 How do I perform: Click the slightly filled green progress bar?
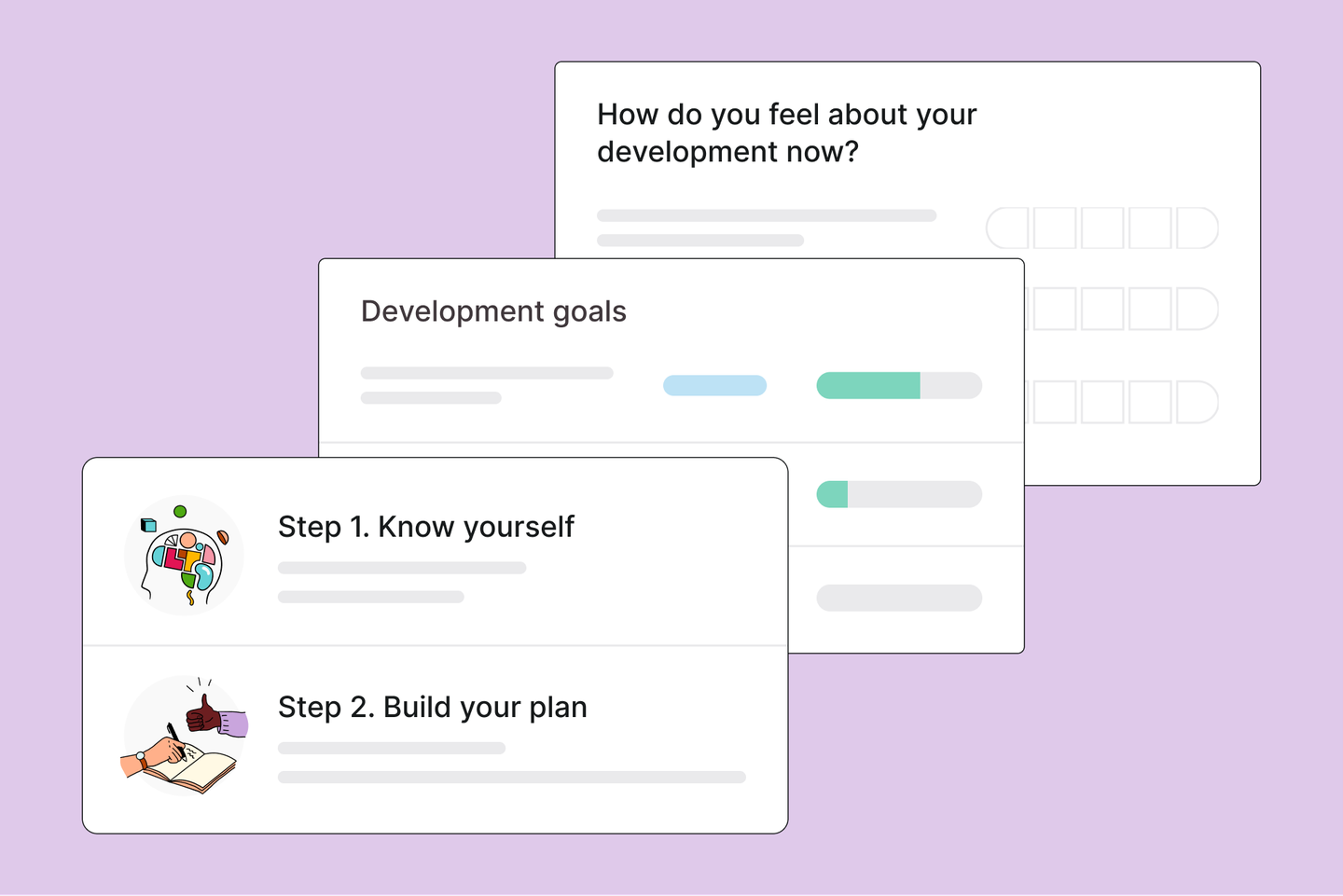coord(899,494)
